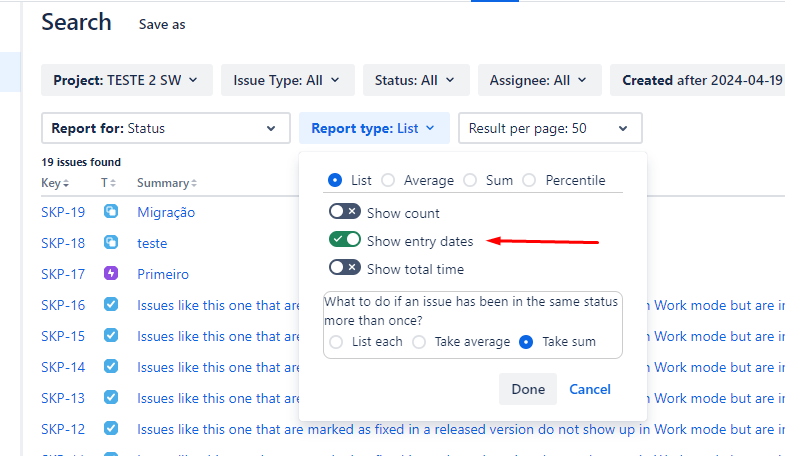Click the task type icon for SKP-12
This screenshot has width=785, height=456.
pyautogui.click(x=111, y=428)
